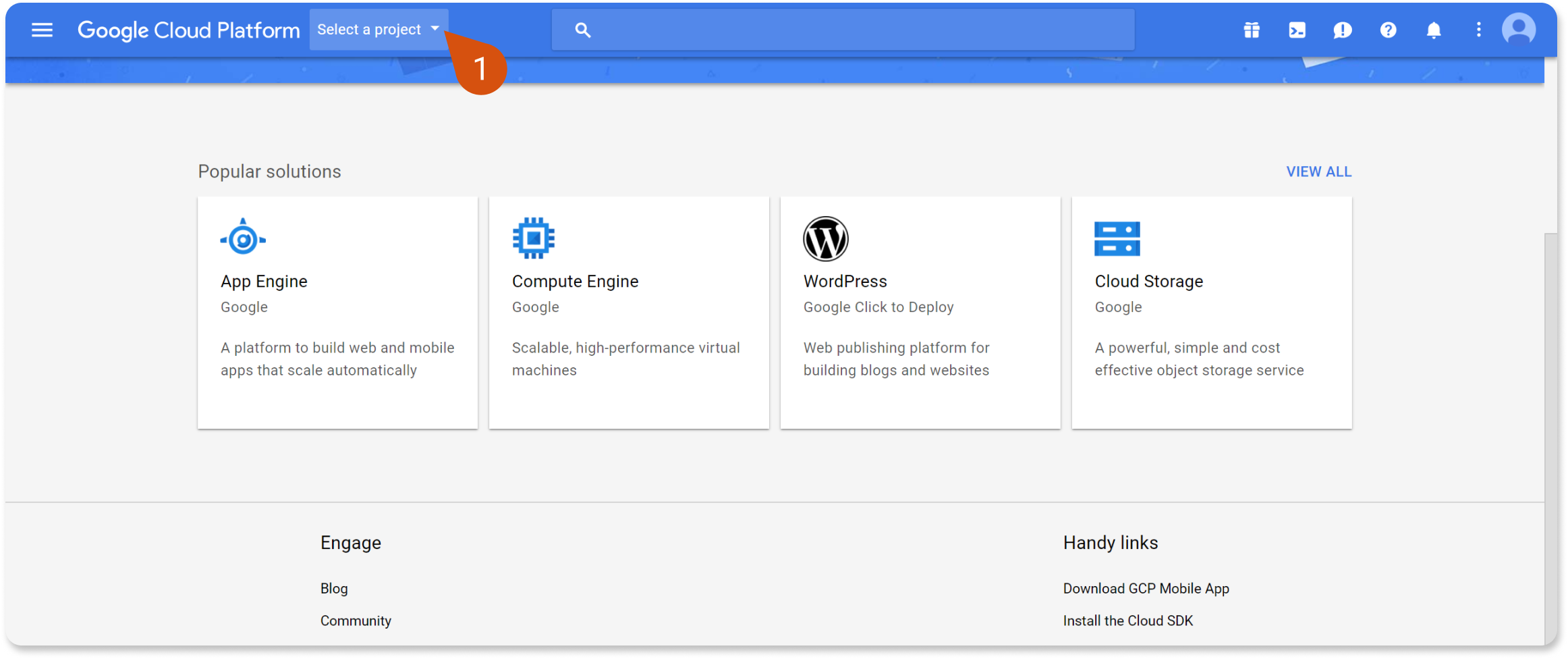Click Download GCP Mobile App link
This screenshot has height=659, width=1568.
tap(1146, 588)
